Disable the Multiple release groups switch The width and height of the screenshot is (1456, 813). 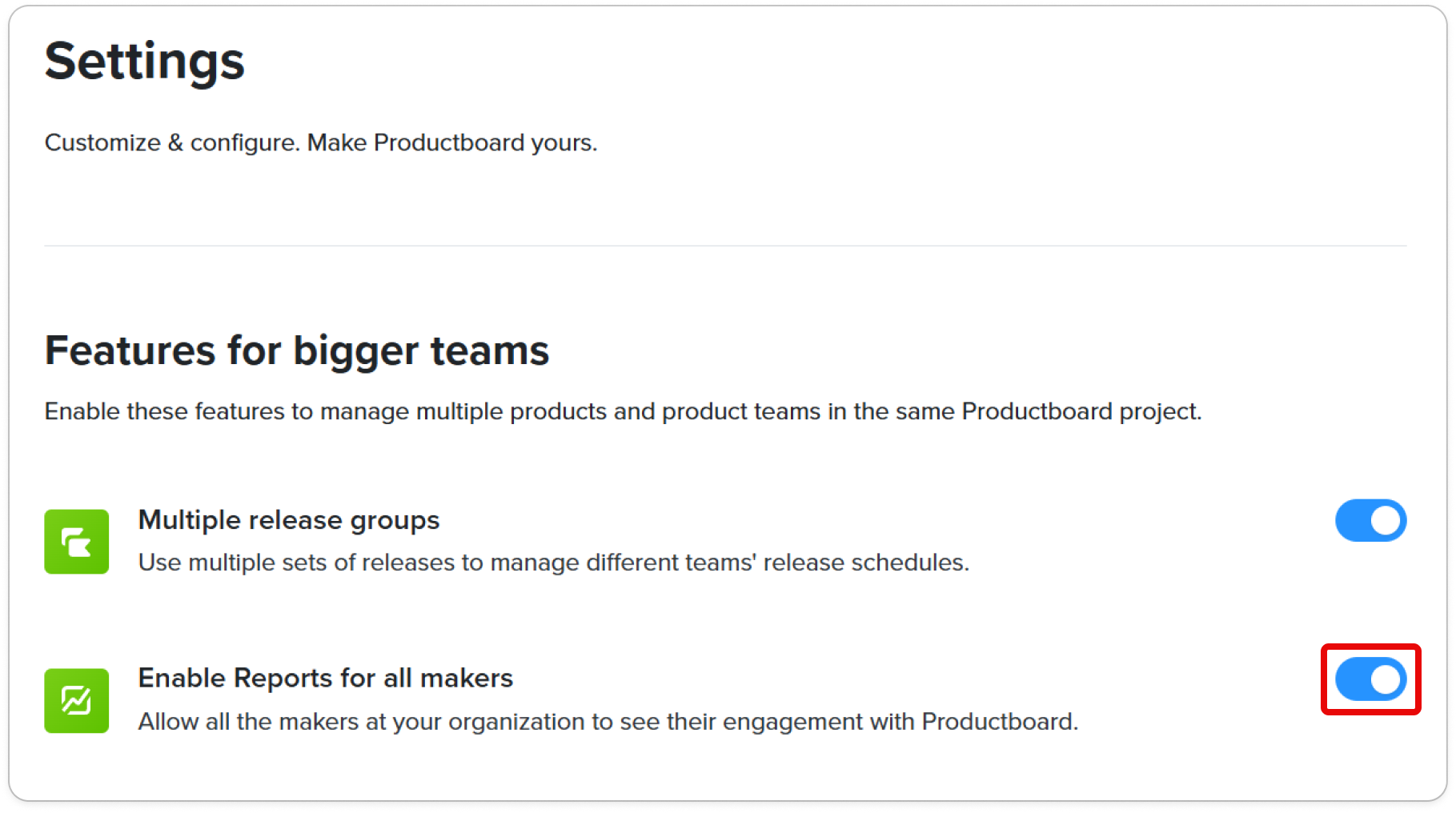1370,521
